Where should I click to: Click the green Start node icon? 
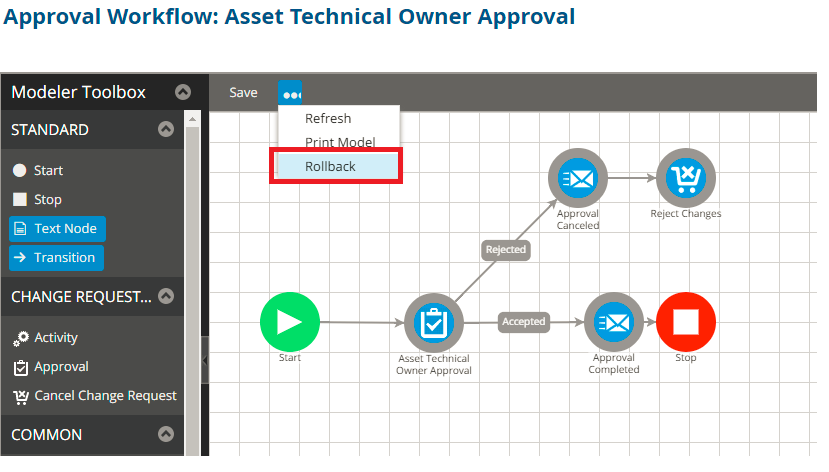289,322
